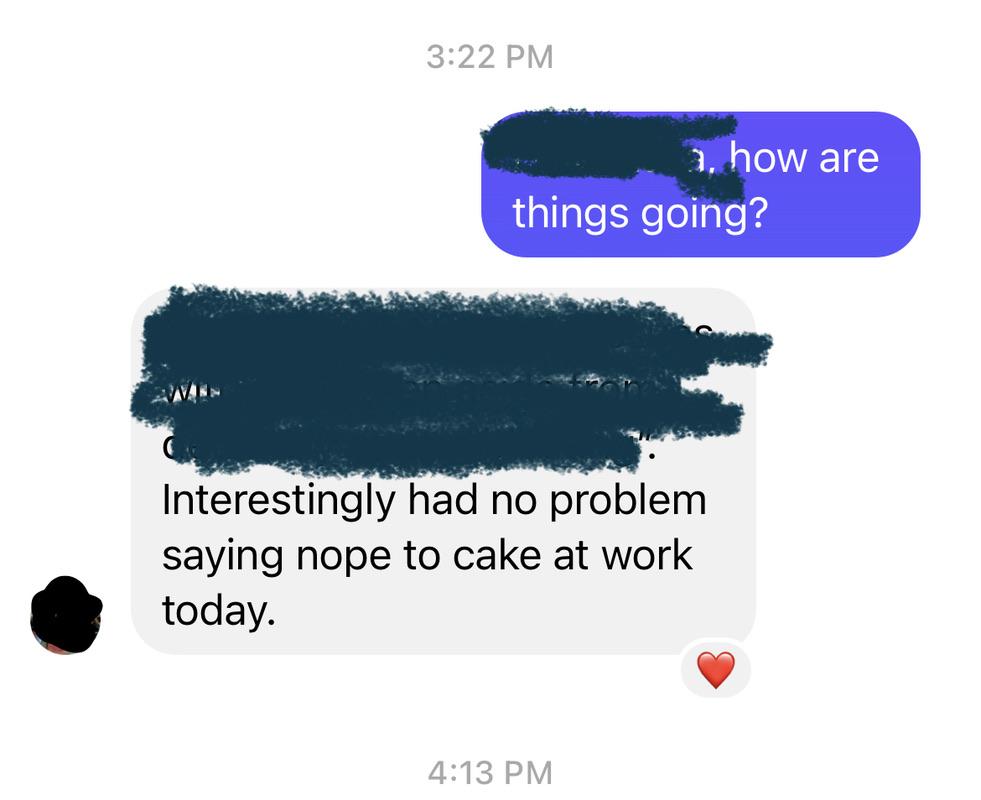This screenshot has width=981, height=800.
Task: Tap the gray incoming message bubble
Action: (x=444, y=471)
